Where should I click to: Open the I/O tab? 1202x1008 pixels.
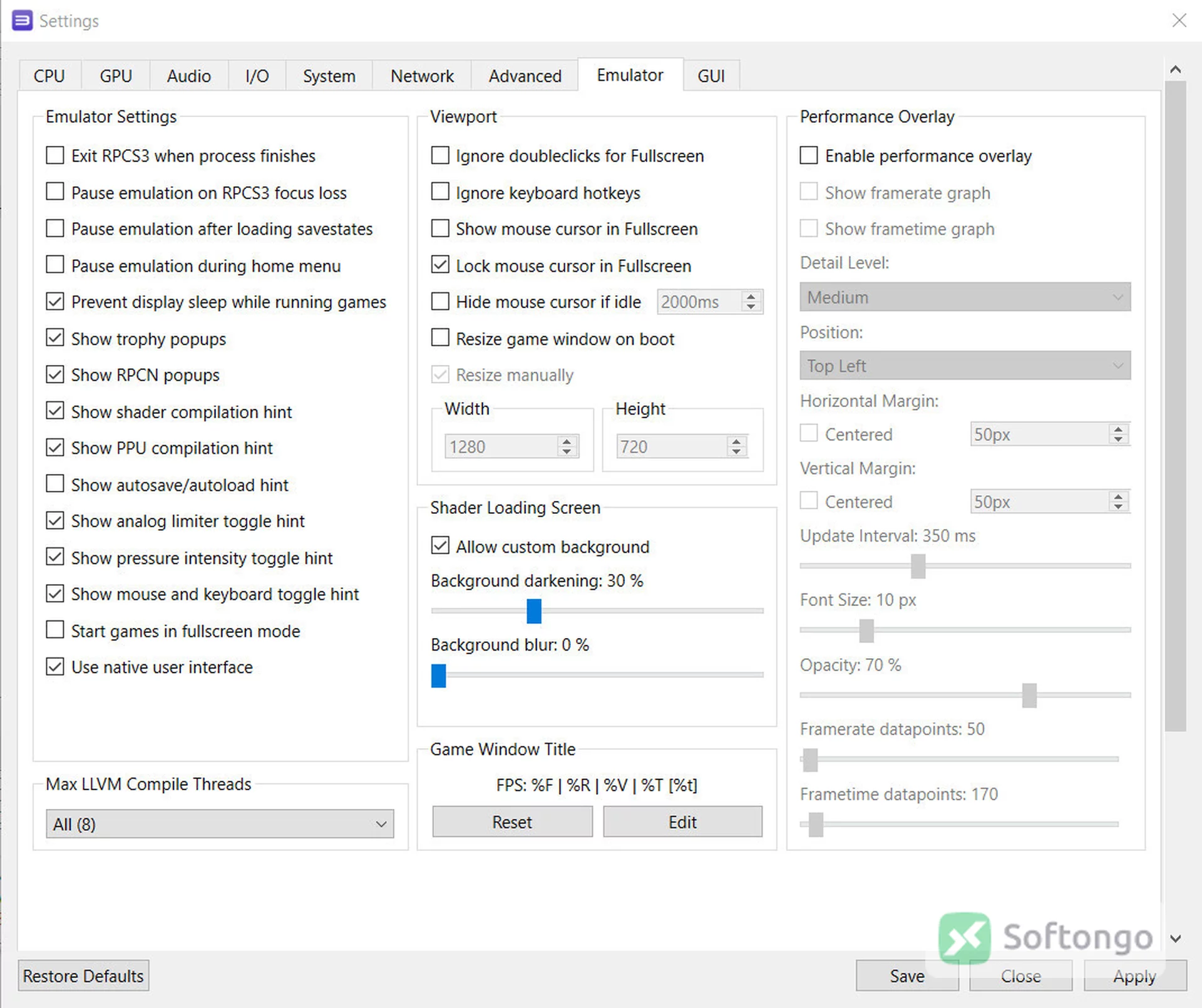pos(257,76)
